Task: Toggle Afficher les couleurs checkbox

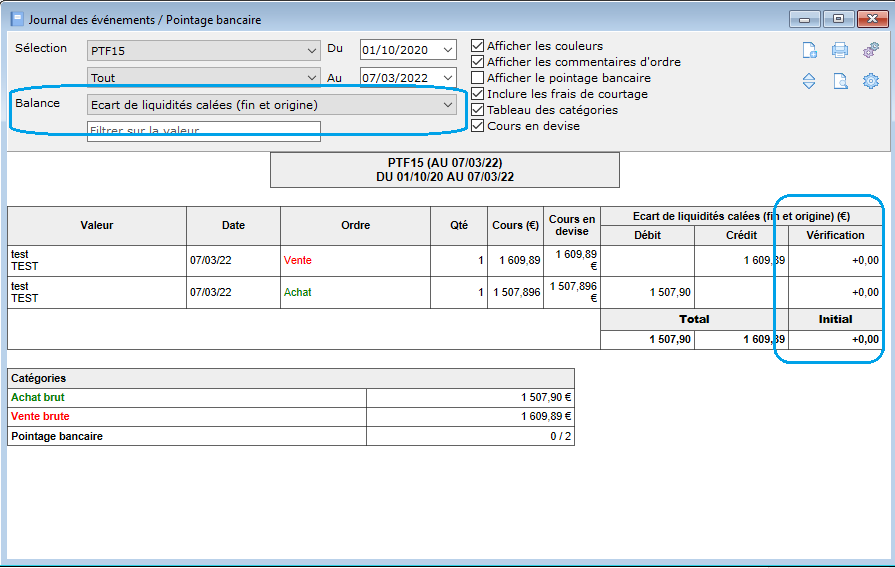Action: (478, 46)
